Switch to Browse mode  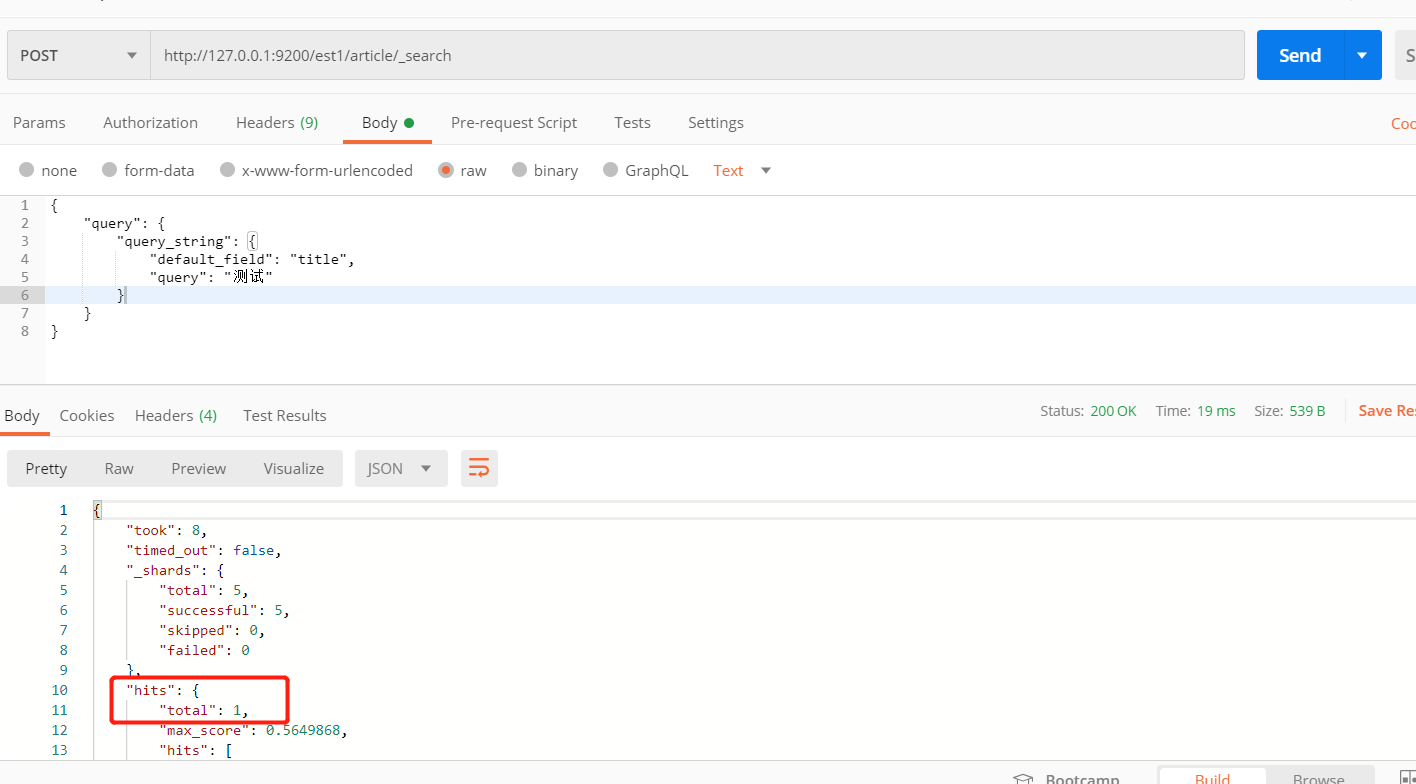click(x=1318, y=778)
